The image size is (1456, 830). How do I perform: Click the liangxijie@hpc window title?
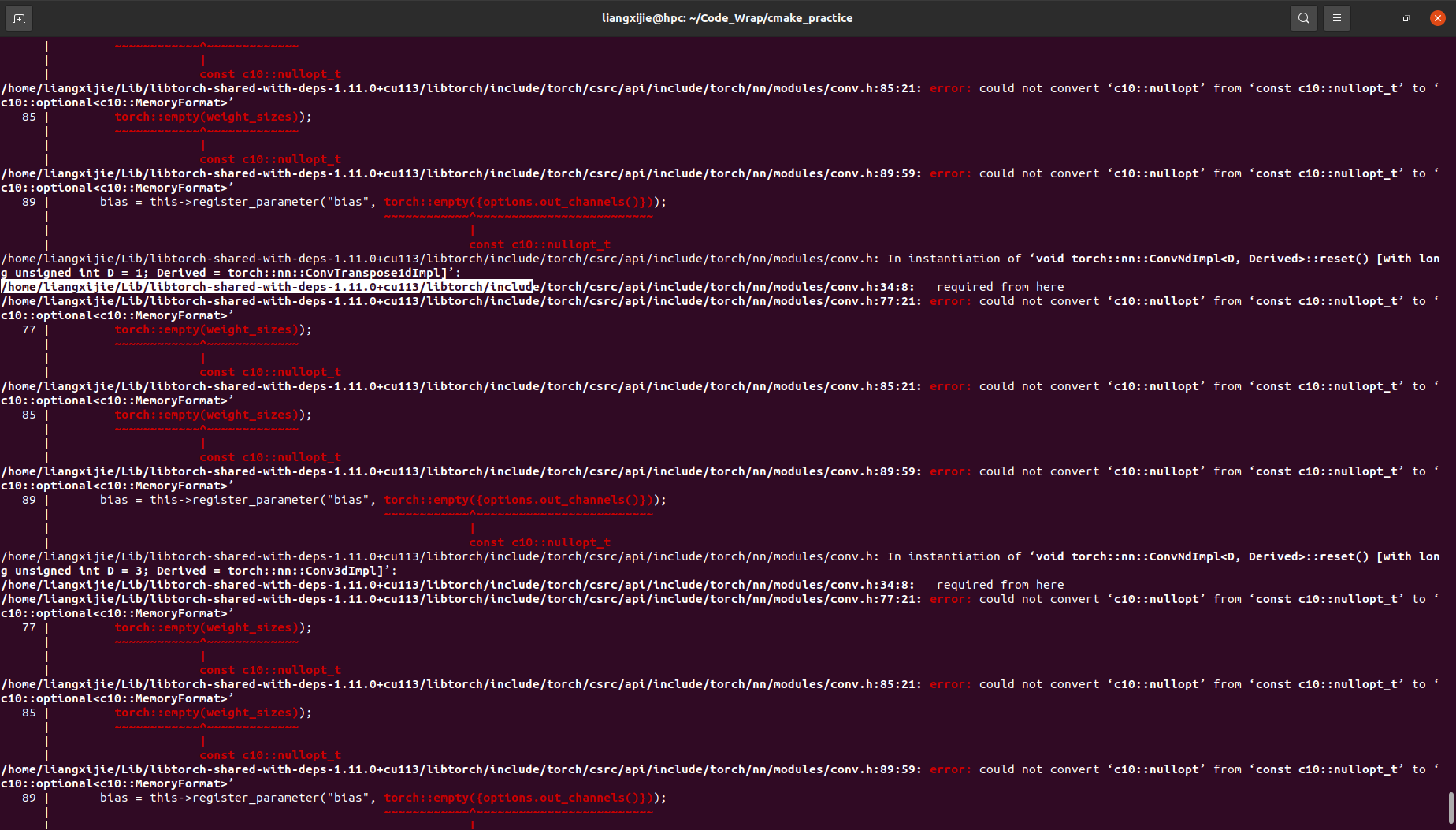tap(726, 18)
